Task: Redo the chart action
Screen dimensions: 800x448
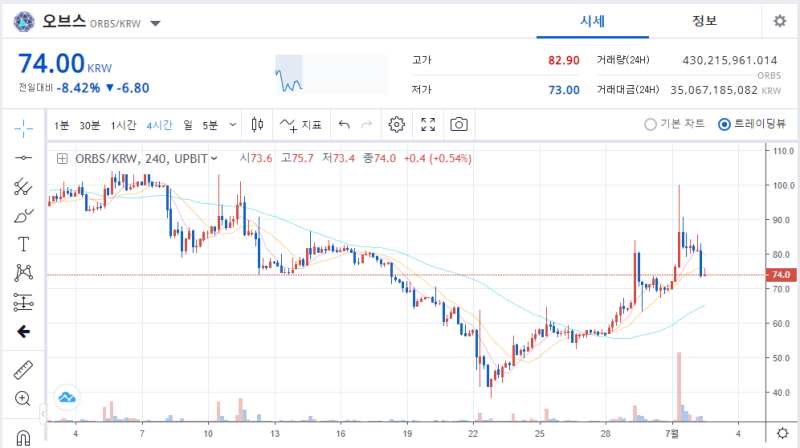Action: [x=366, y=125]
